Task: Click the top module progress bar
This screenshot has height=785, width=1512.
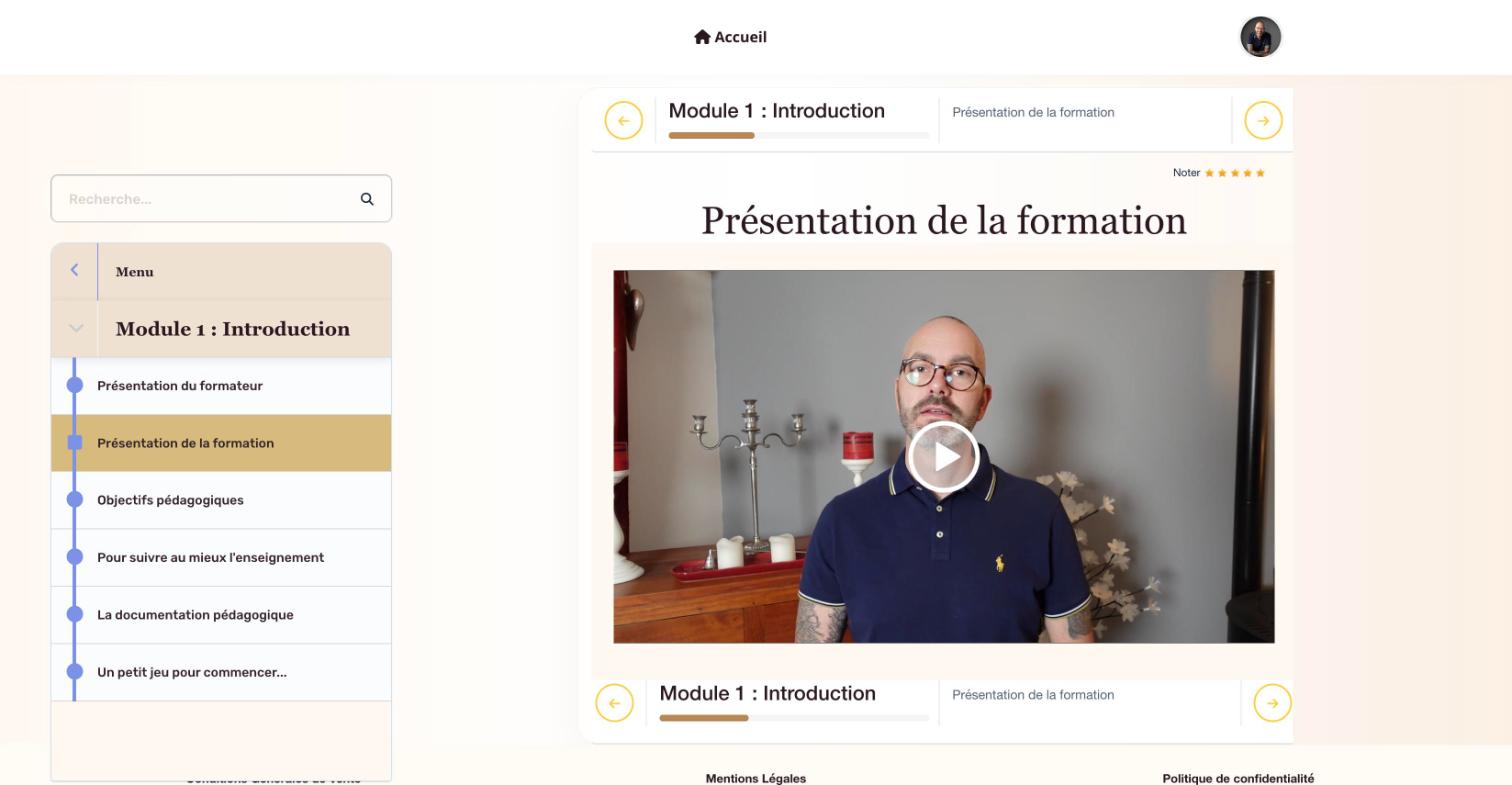Action: coord(799,135)
